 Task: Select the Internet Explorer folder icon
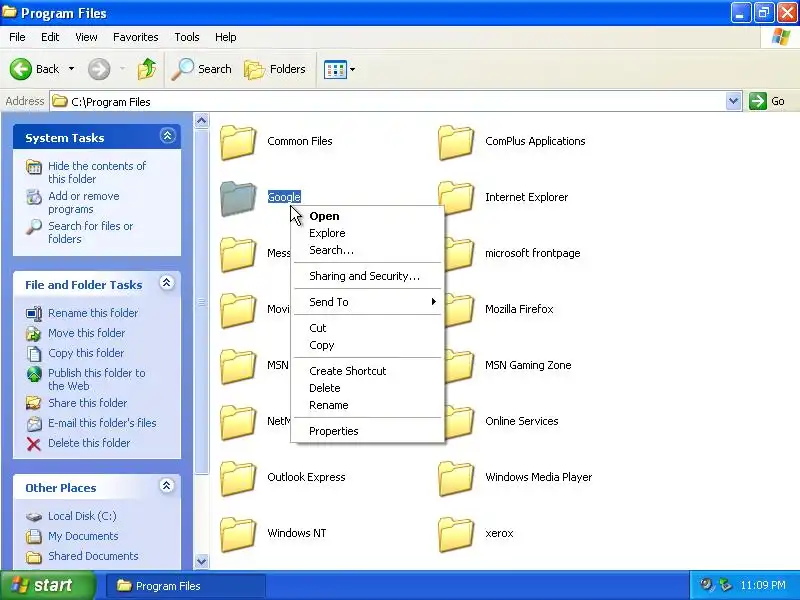pyautogui.click(x=456, y=198)
